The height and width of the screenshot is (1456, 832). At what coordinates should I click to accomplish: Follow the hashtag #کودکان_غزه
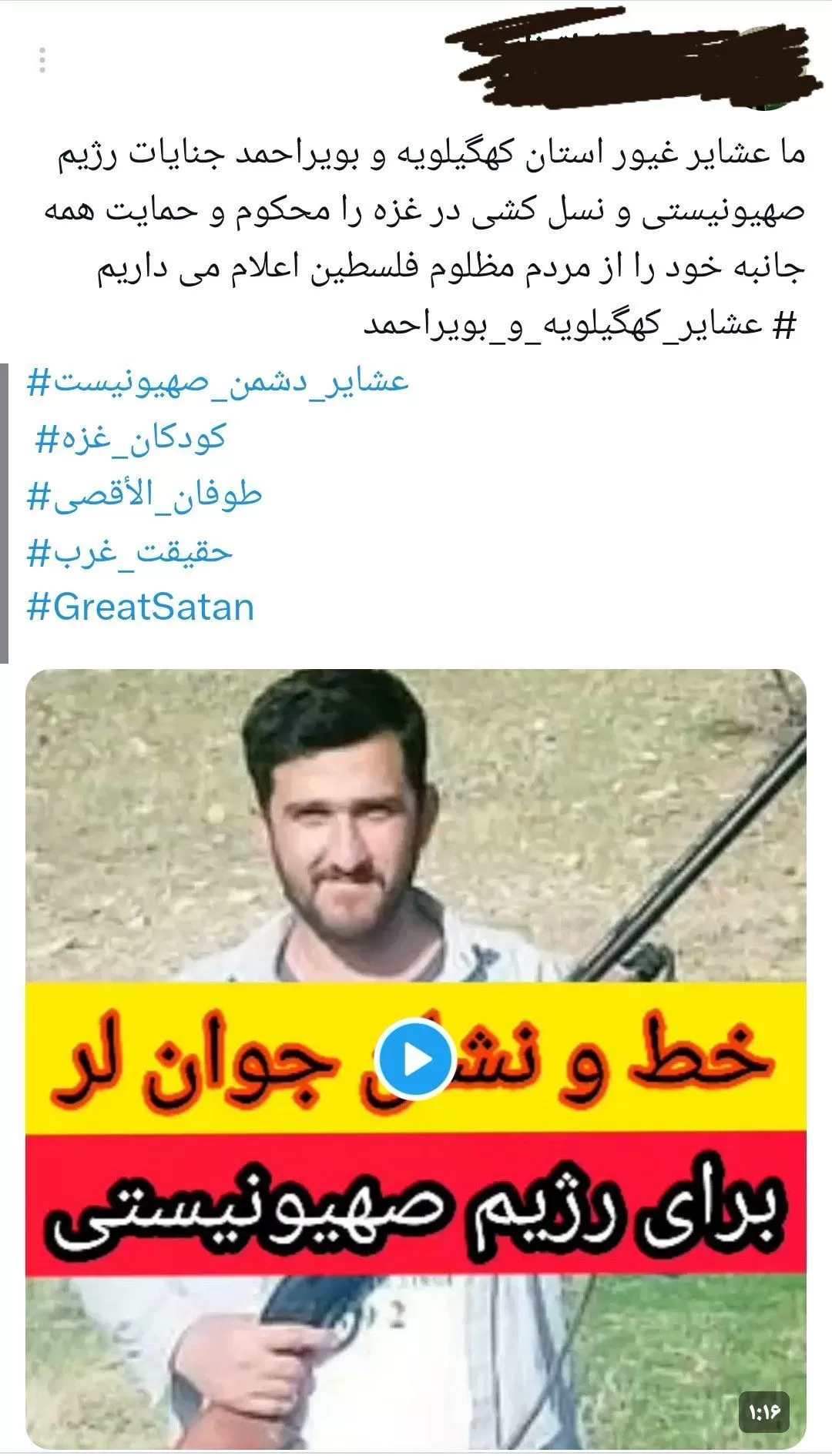130,438
